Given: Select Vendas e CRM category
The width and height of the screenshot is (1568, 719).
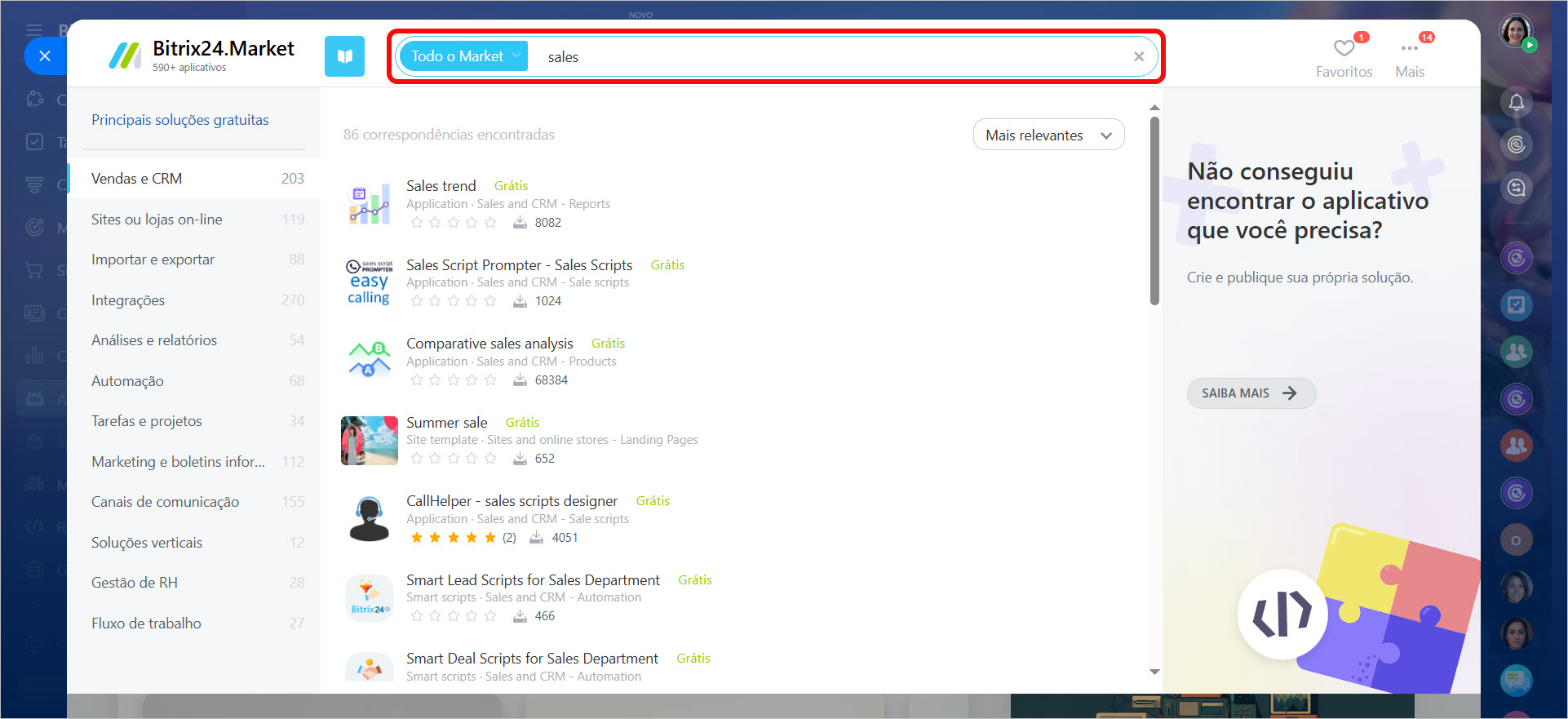Looking at the screenshot, I should click(x=194, y=179).
